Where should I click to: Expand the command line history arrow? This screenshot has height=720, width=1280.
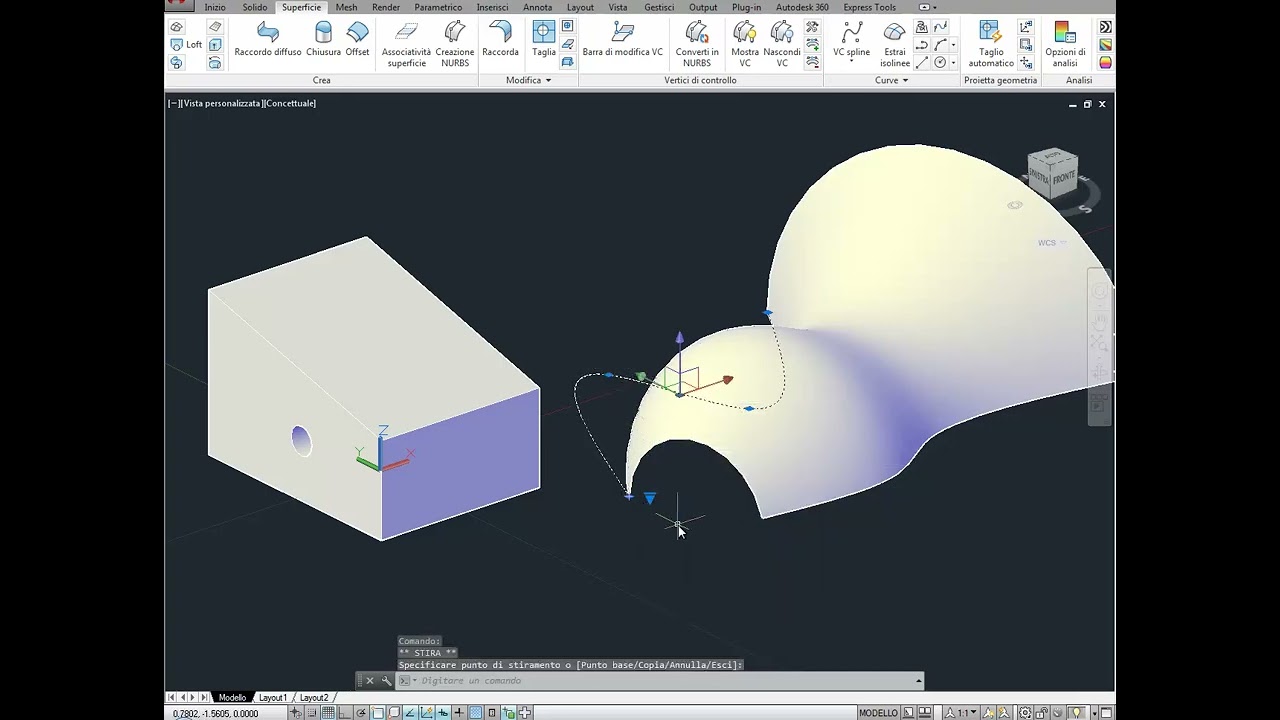tap(918, 681)
